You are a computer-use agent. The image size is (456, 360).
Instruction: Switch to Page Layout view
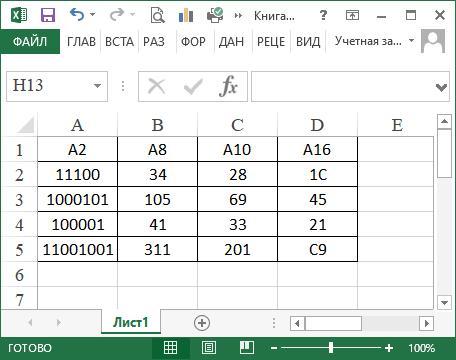tap(209, 348)
